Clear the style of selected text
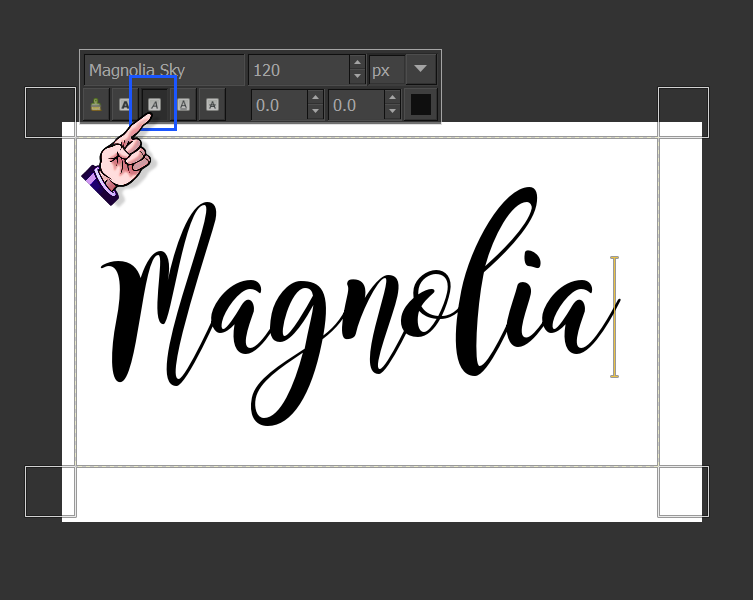 coord(96,105)
